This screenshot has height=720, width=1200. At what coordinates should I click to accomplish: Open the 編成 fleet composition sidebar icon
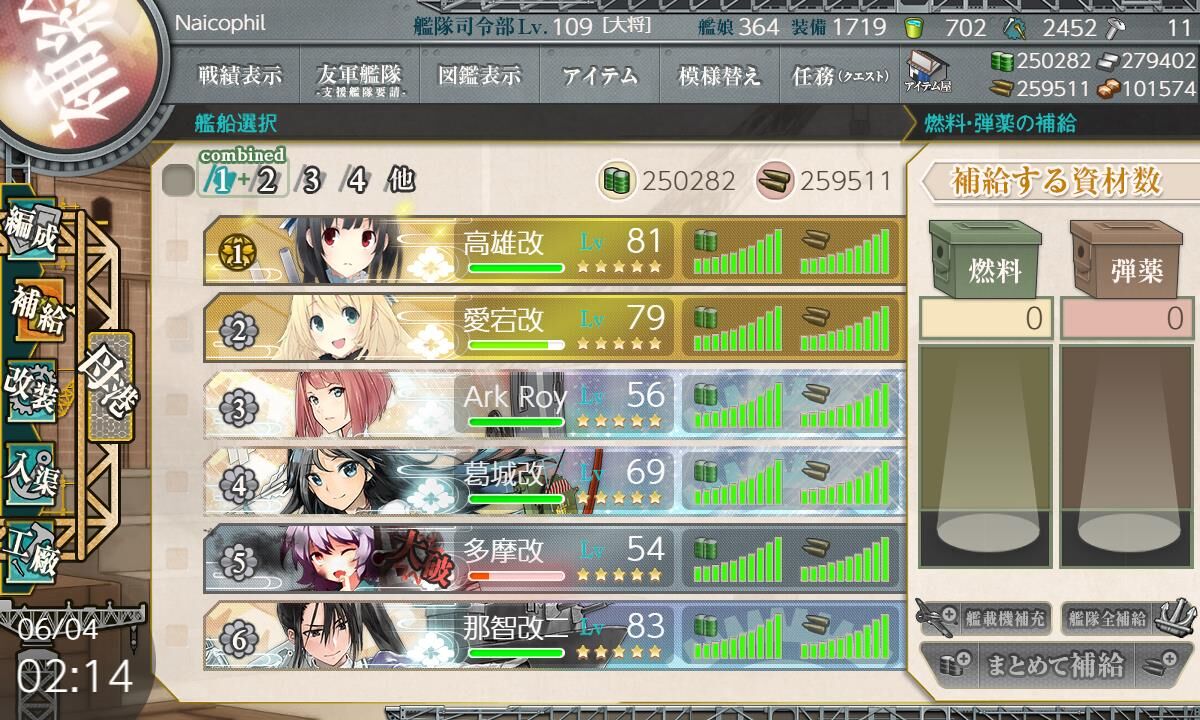(x=32, y=234)
